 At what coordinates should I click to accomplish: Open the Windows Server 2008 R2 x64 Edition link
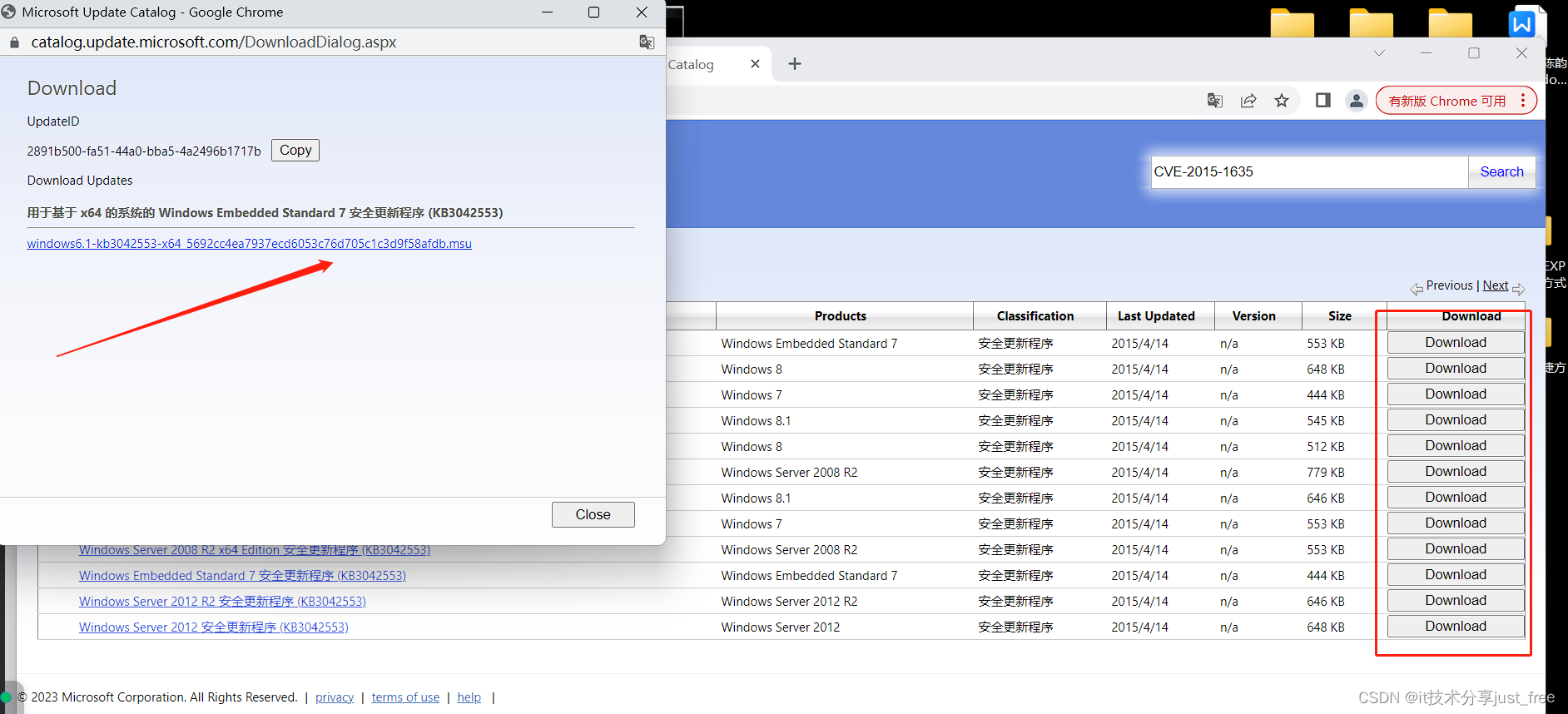coord(255,550)
